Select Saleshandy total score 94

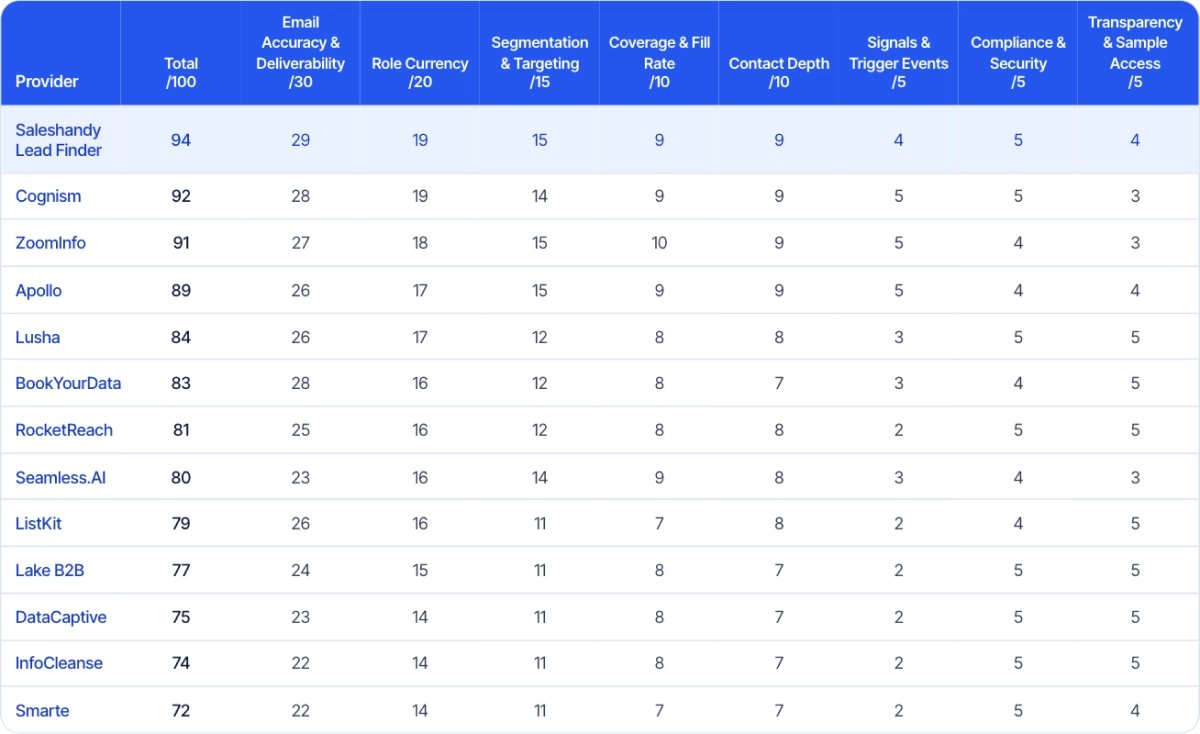tap(181, 140)
